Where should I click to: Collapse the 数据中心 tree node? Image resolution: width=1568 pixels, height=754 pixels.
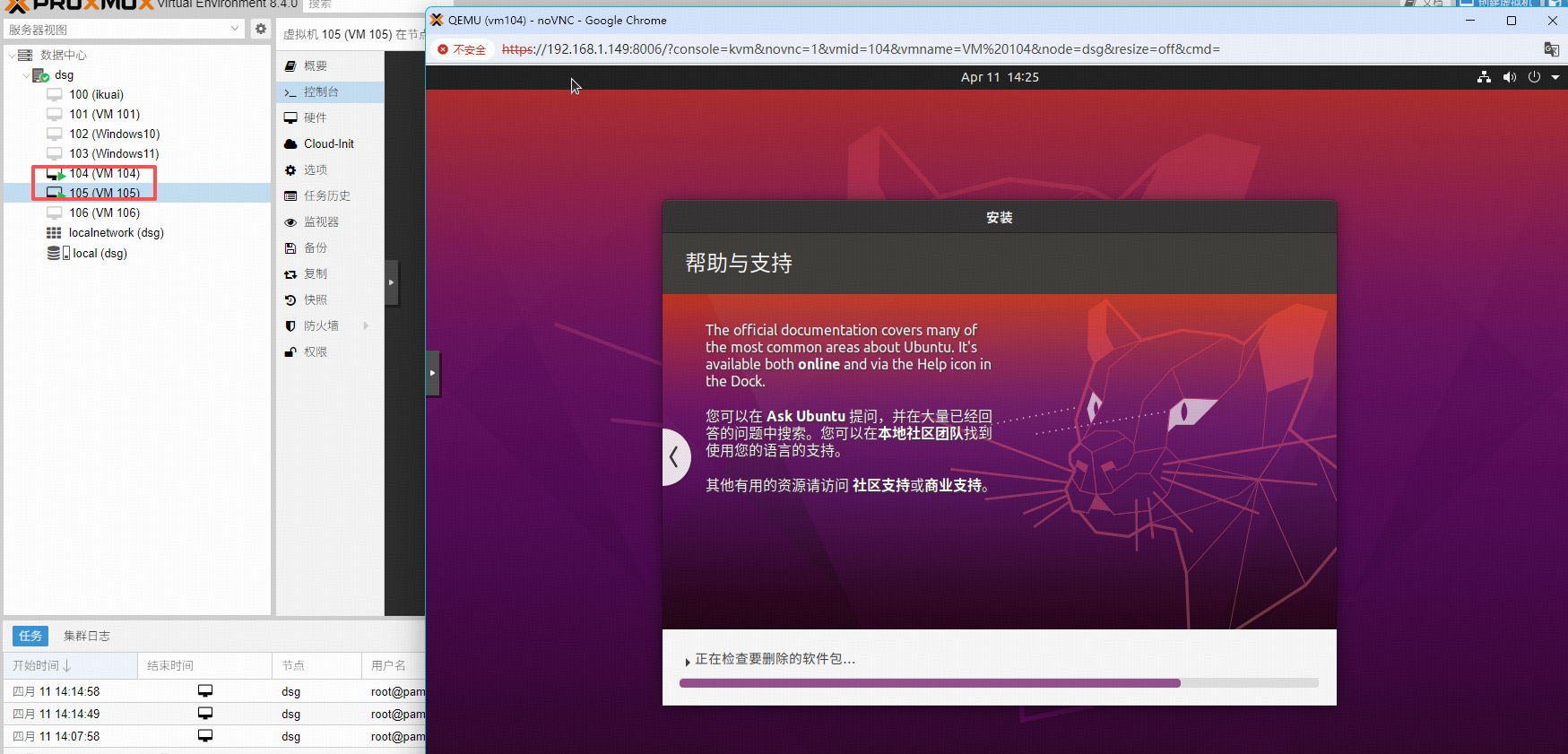click(12, 56)
